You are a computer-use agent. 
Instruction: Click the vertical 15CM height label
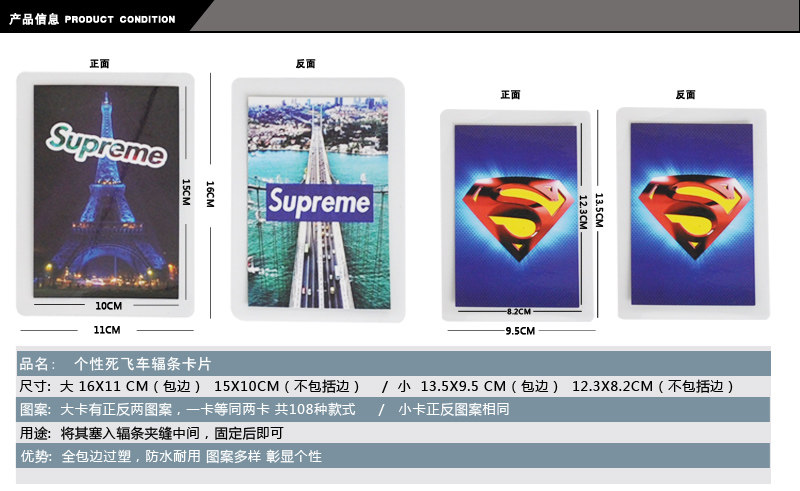pos(186,192)
